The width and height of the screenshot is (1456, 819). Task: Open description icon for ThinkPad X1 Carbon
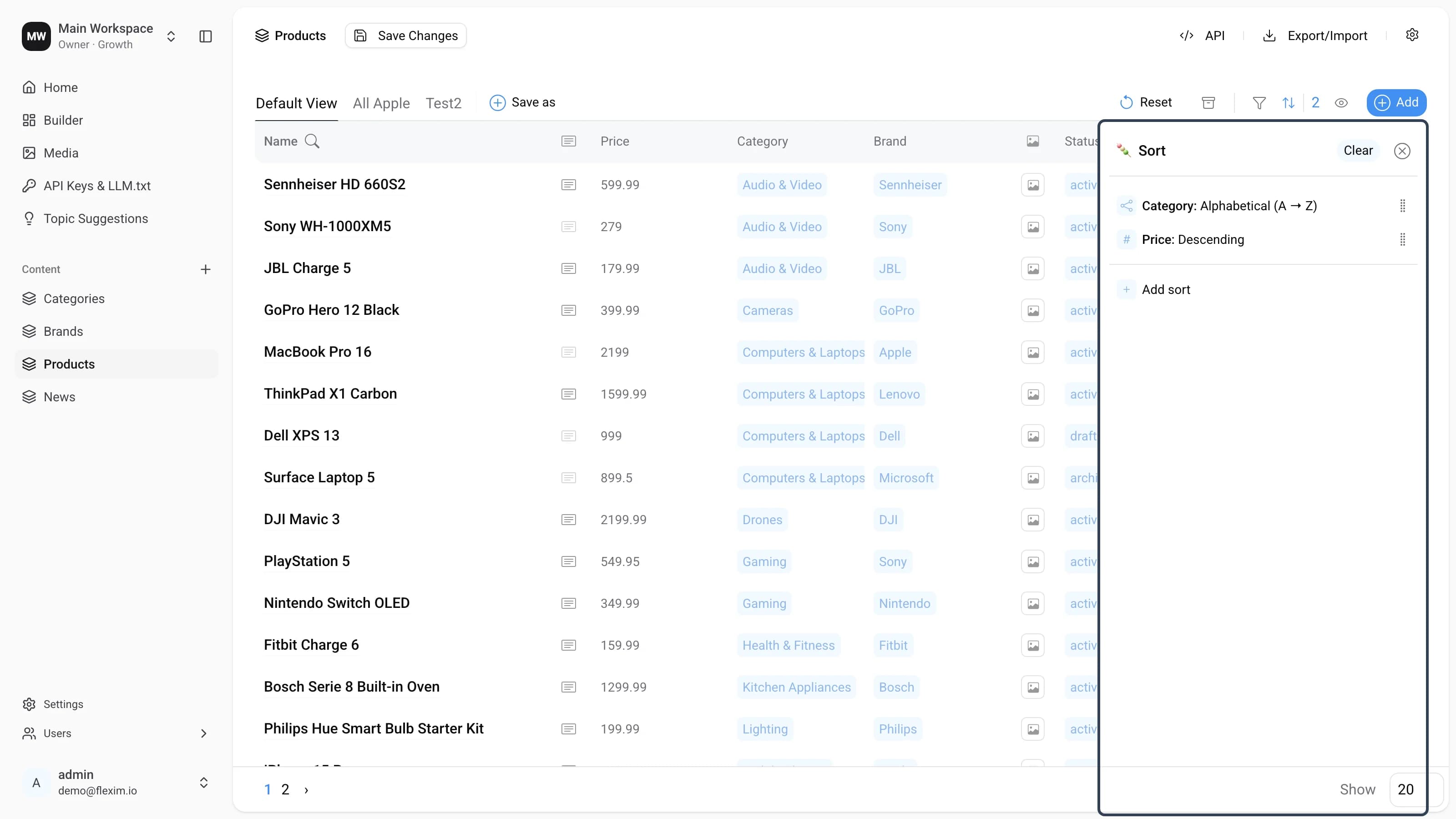[x=569, y=394]
